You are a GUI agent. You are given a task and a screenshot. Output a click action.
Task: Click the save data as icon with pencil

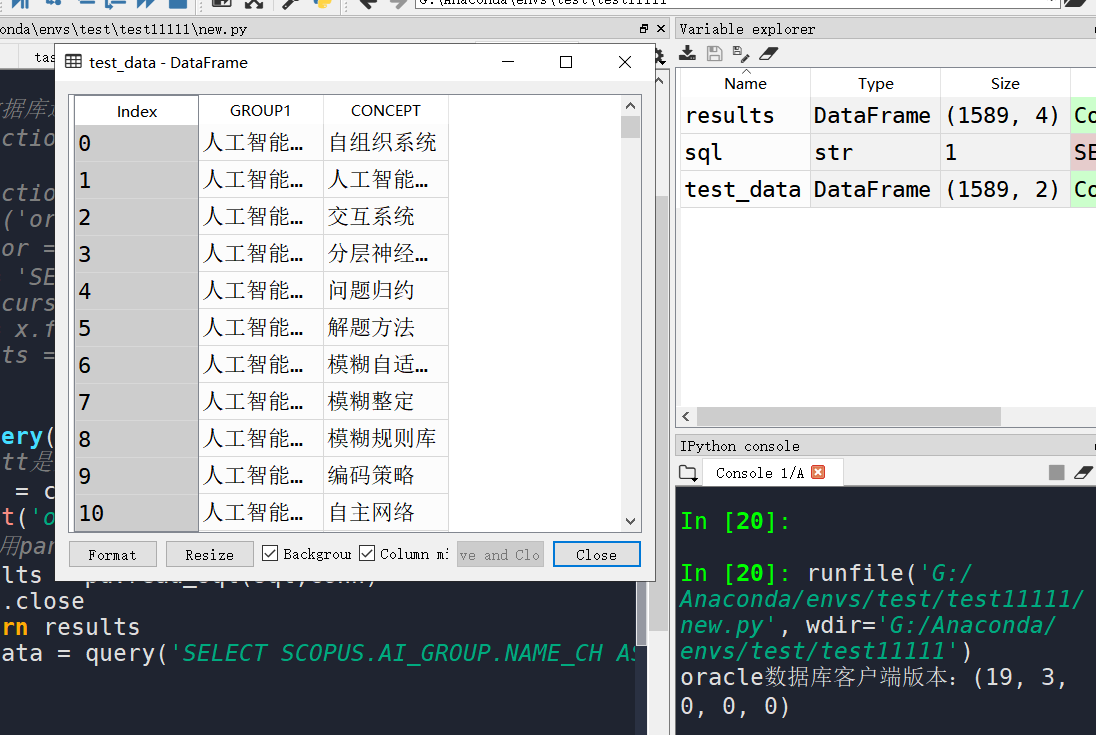click(740, 53)
